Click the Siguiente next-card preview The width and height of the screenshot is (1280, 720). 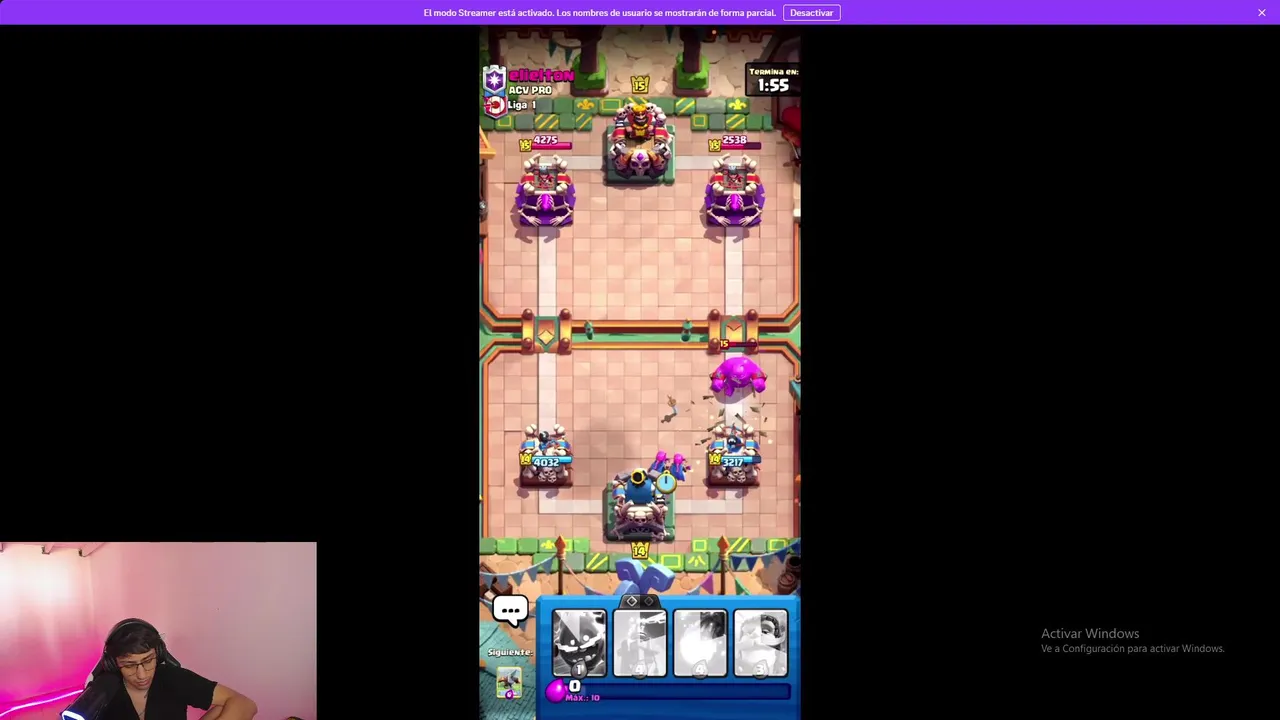pyautogui.click(x=509, y=681)
